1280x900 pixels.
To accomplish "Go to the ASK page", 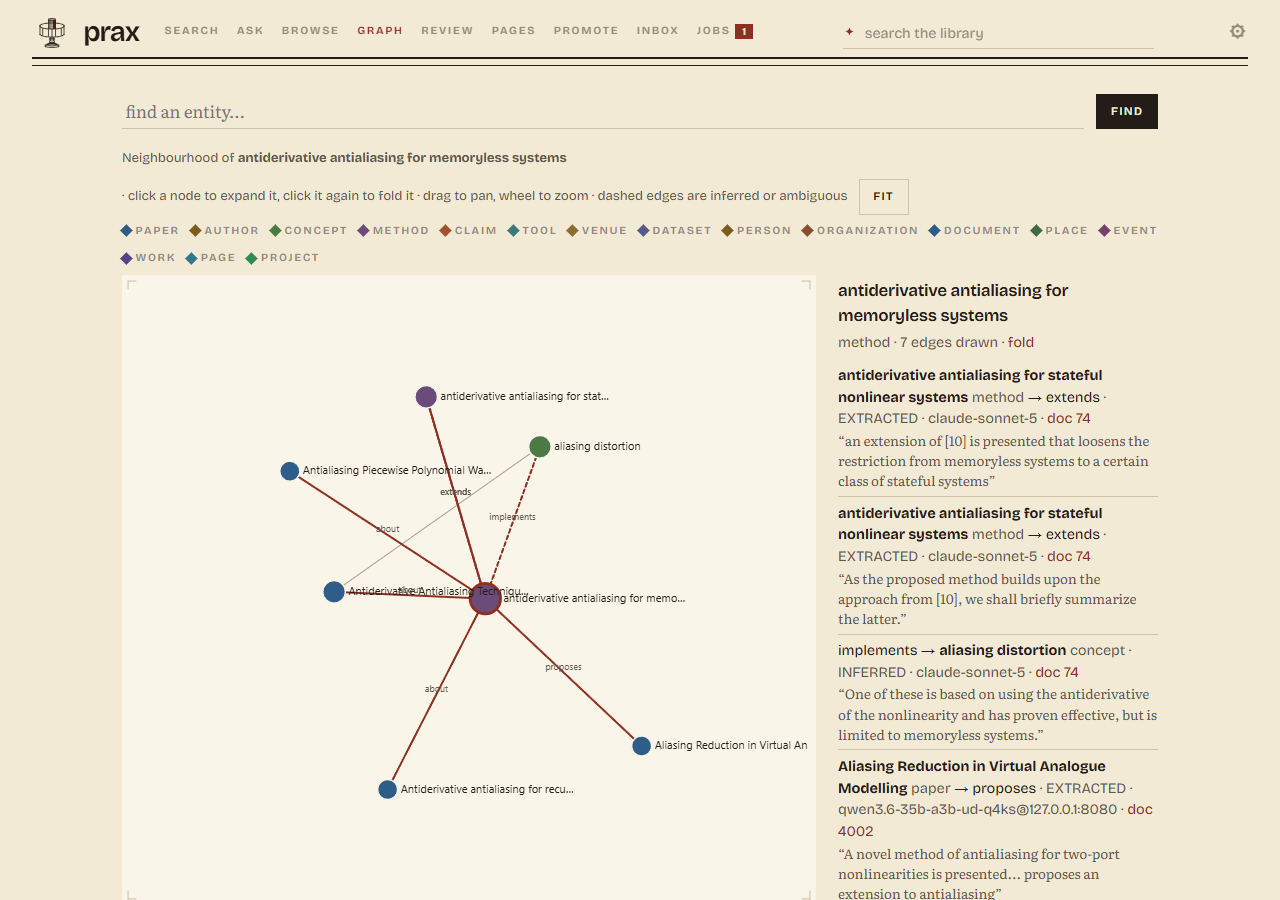I will [x=250, y=31].
